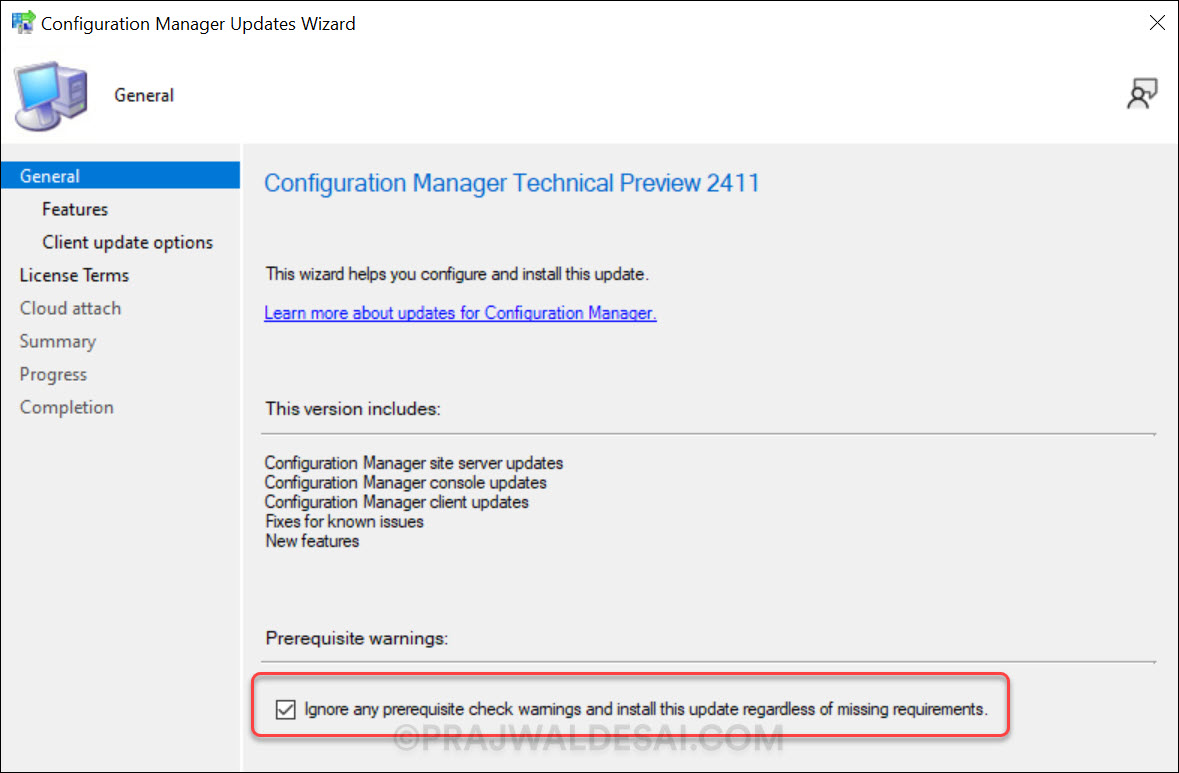Image resolution: width=1179 pixels, height=773 pixels.
Task: Click the Configuration Manager title bar icon
Action: [x=23, y=23]
